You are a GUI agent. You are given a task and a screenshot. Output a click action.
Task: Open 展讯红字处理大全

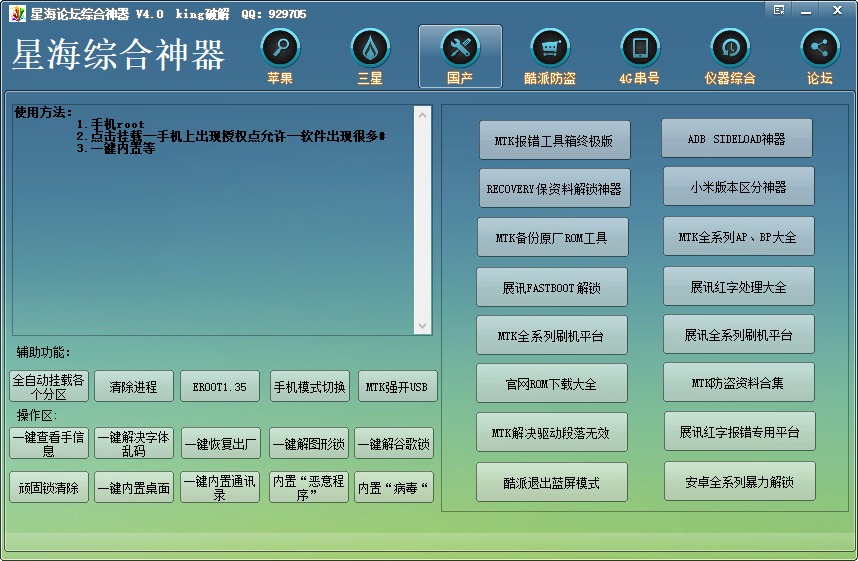tap(739, 286)
